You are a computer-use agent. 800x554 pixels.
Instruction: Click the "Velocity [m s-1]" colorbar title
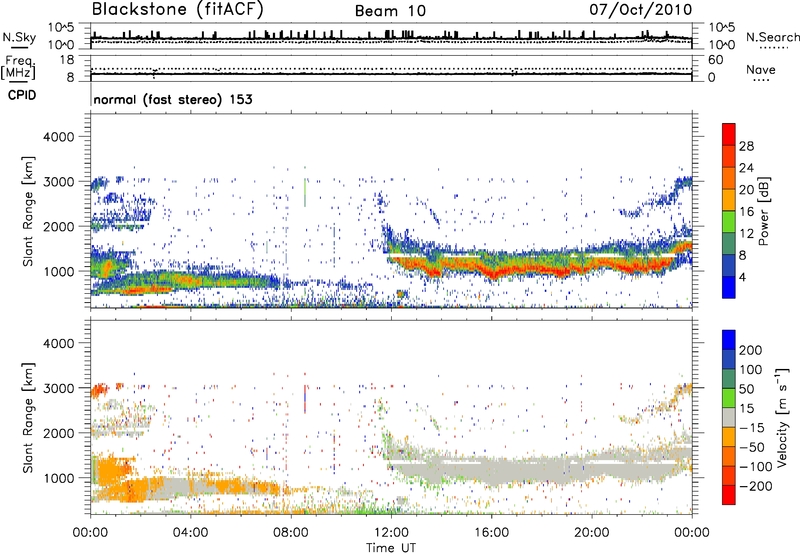coord(782,417)
